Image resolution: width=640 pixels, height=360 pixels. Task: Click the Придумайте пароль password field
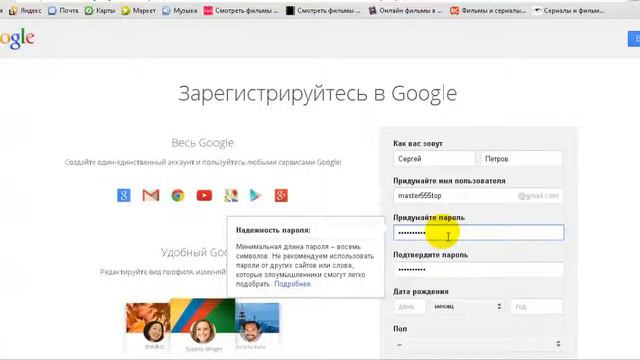478,232
